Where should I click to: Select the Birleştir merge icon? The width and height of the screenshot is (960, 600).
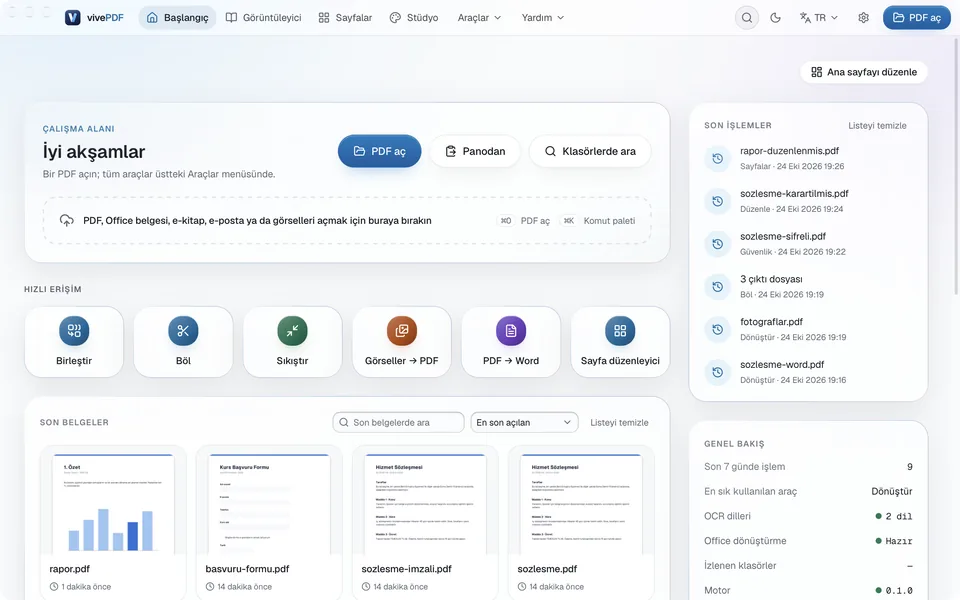74,331
